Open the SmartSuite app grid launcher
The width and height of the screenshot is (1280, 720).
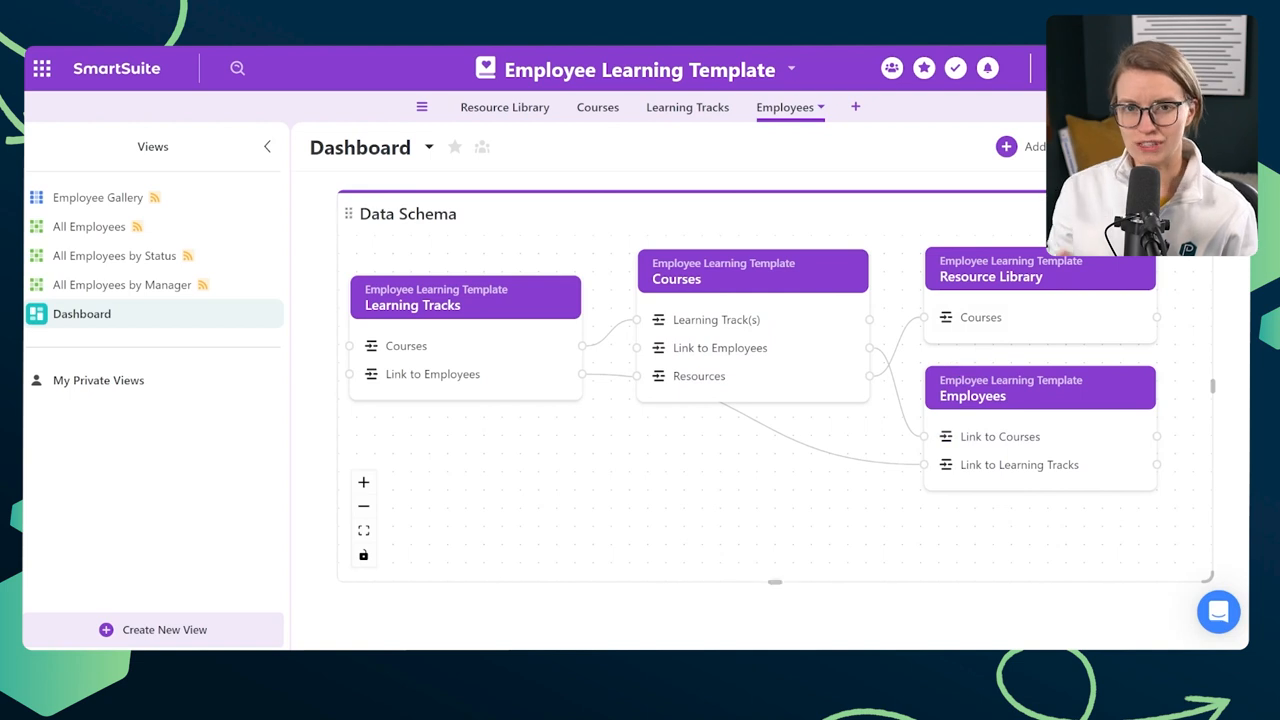point(42,68)
